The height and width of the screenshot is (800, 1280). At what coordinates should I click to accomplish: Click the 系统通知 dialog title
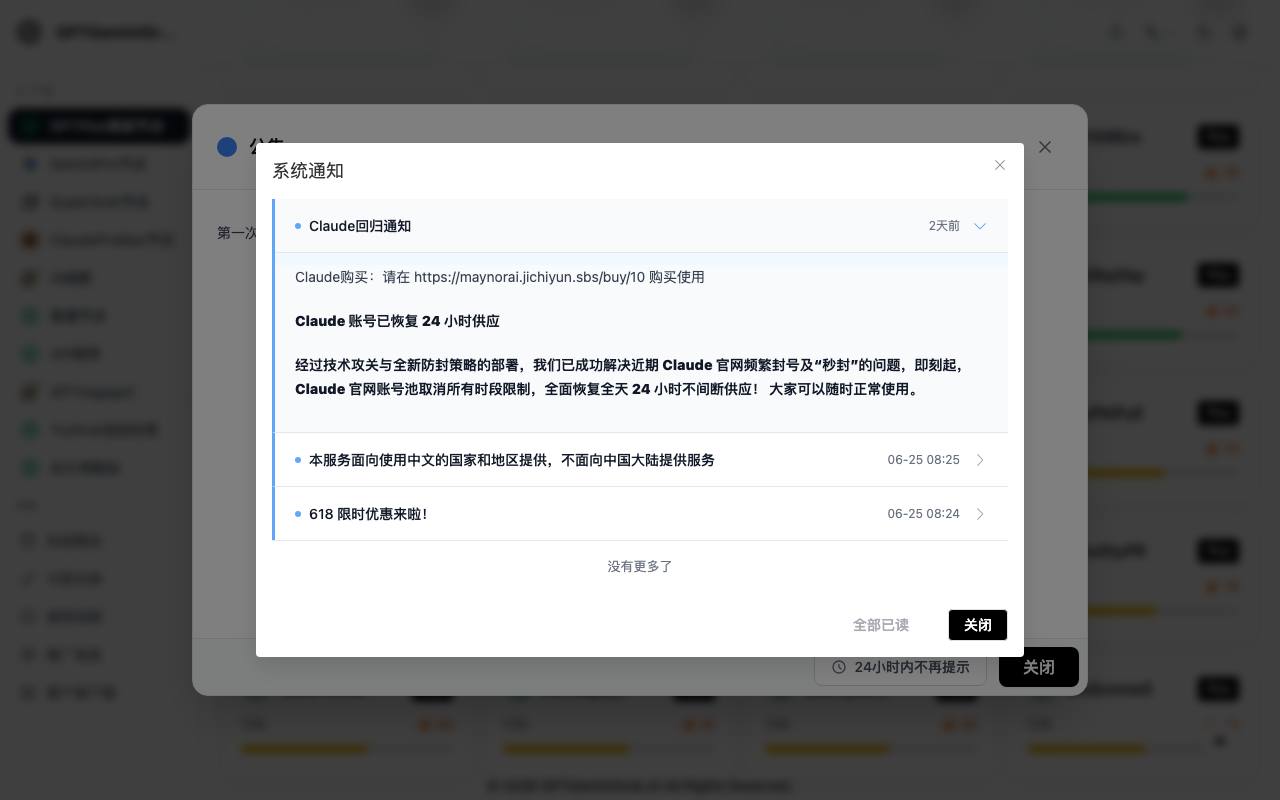click(308, 171)
